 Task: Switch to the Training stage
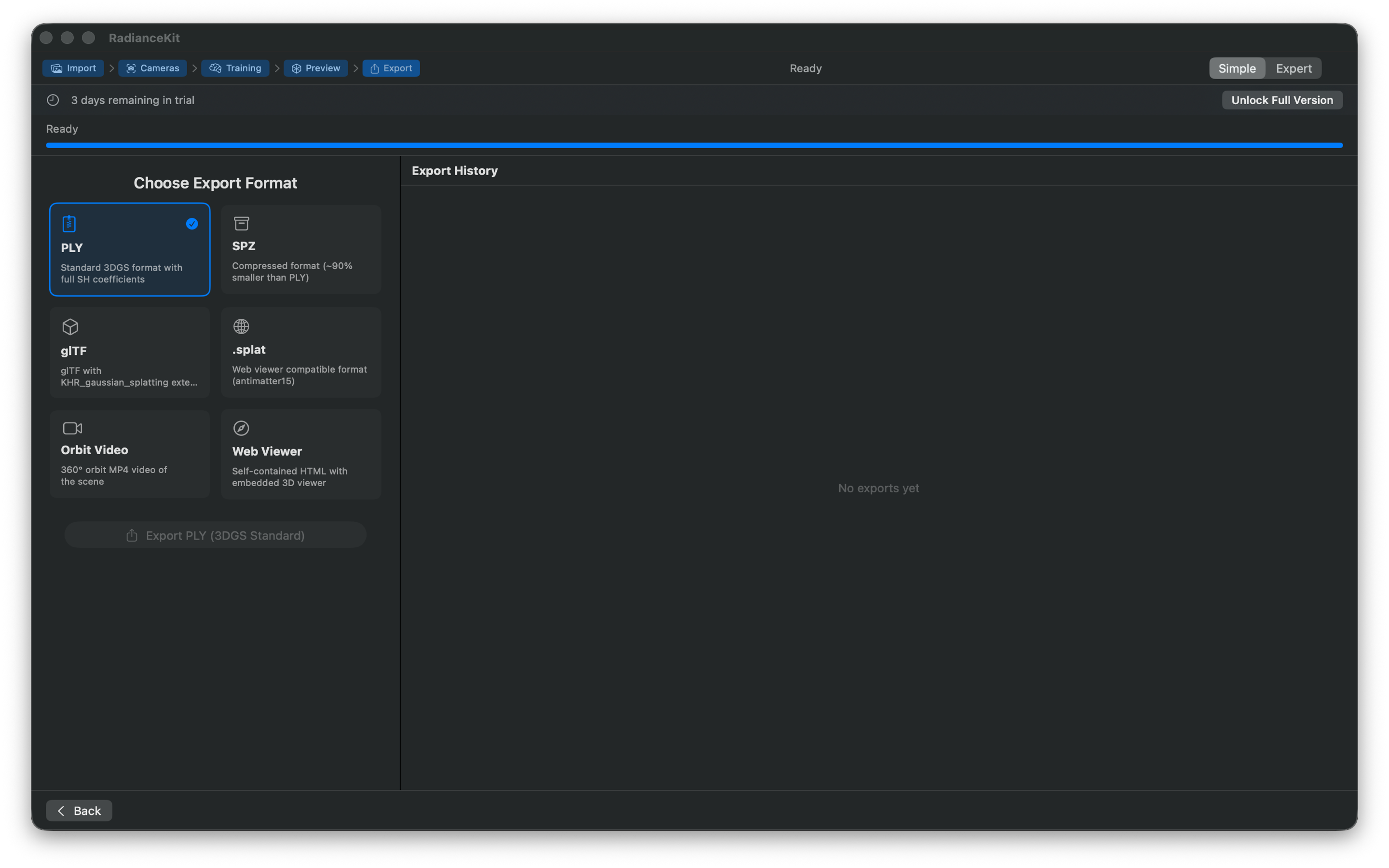coord(235,68)
